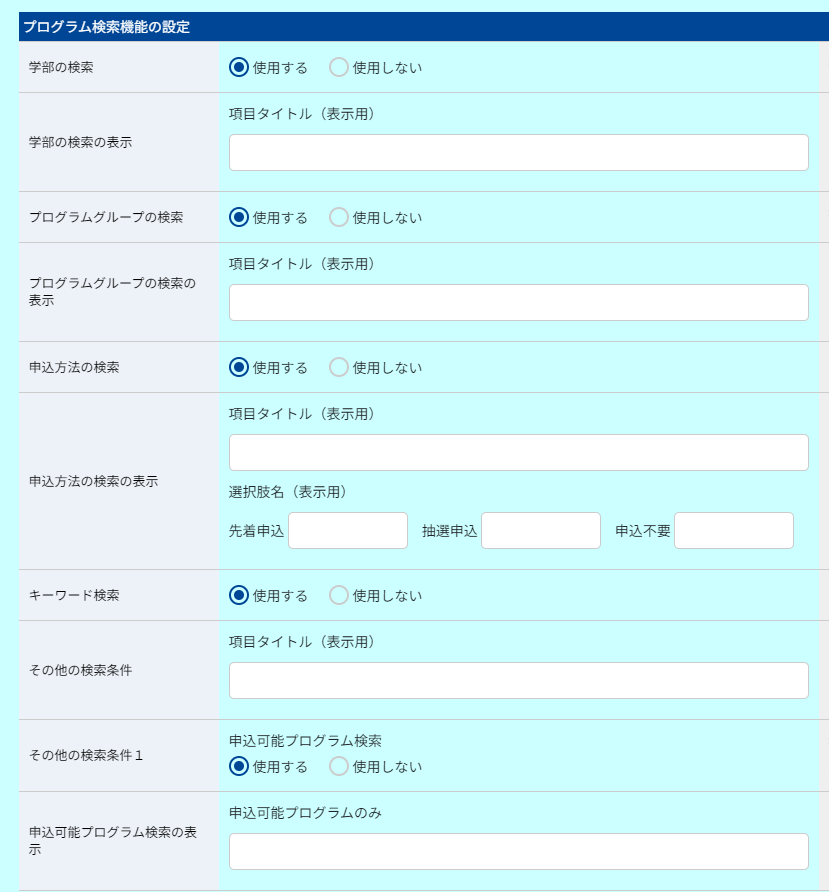Viewport: 829px width, 892px height.
Task: Select 使用しない for 申込方法の検索
Action: pyautogui.click(x=339, y=367)
